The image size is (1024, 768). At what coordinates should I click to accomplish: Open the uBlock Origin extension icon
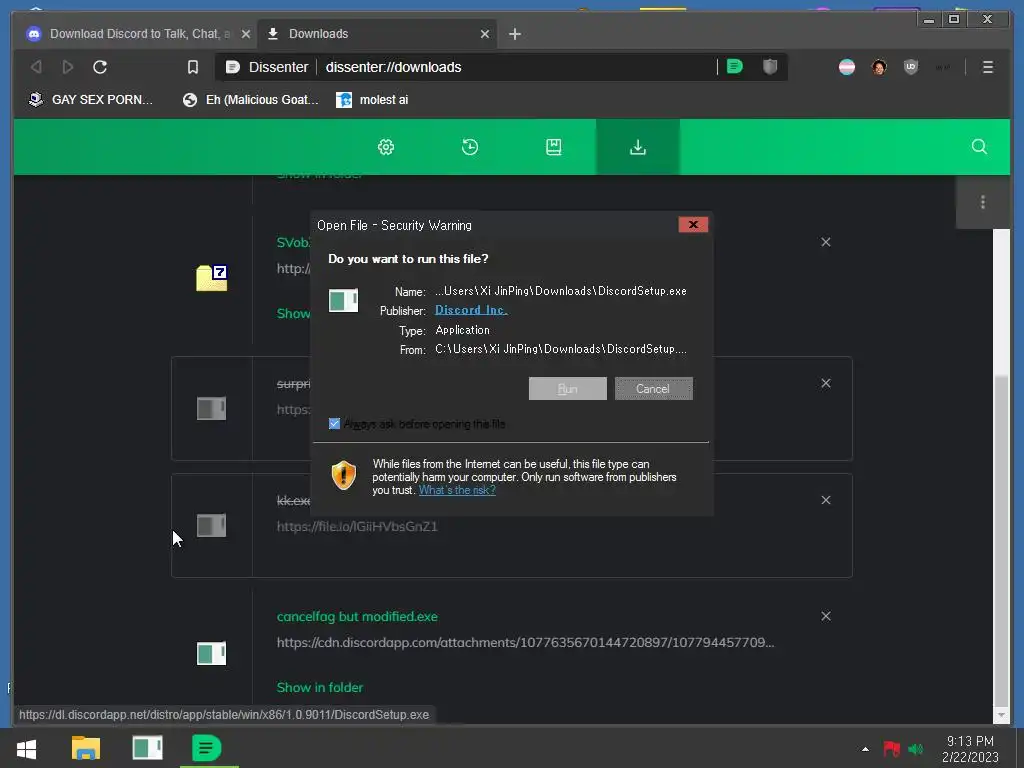910,67
